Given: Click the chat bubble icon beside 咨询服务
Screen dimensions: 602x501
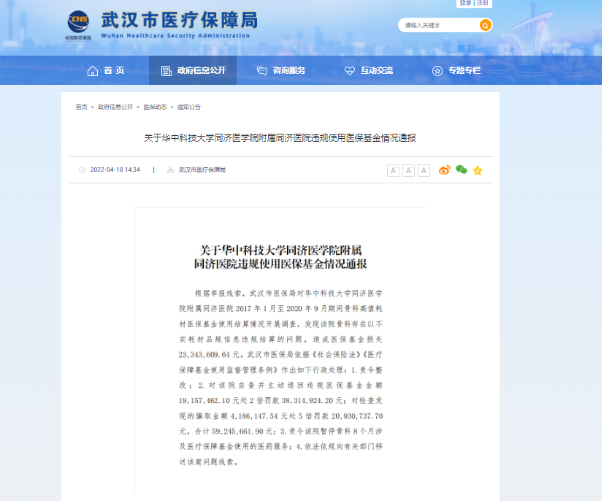Looking at the screenshot, I should tap(262, 71).
